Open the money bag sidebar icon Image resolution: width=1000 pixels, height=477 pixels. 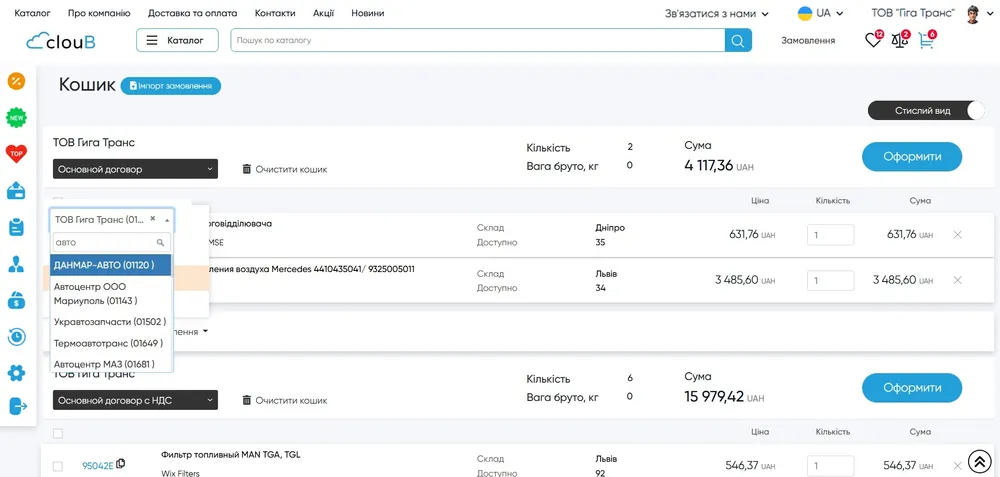(x=17, y=300)
